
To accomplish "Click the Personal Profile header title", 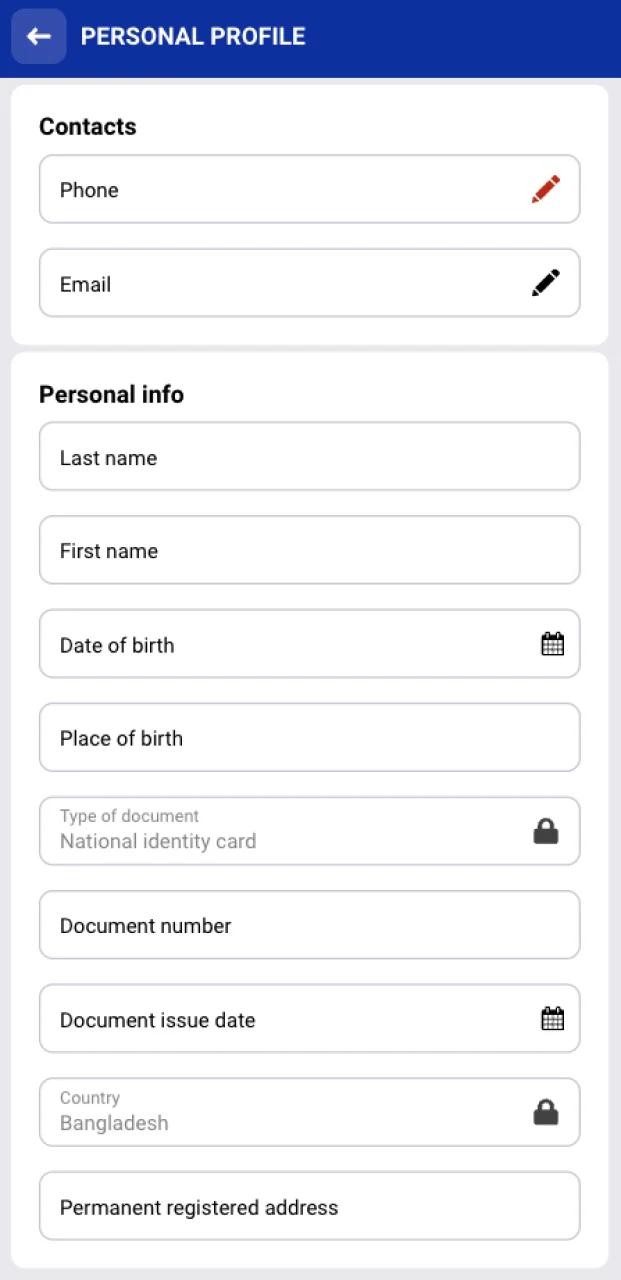I will [x=193, y=37].
